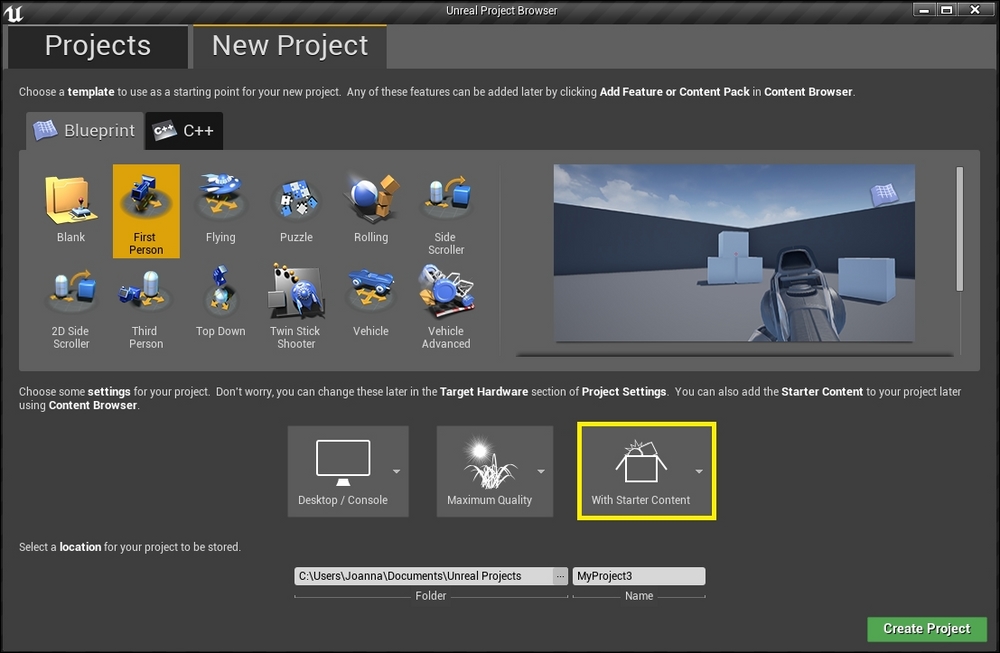Expand the Maximum Quality dropdown arrow
This screenshot has width=1000, height=653.
tap(541, 471)
